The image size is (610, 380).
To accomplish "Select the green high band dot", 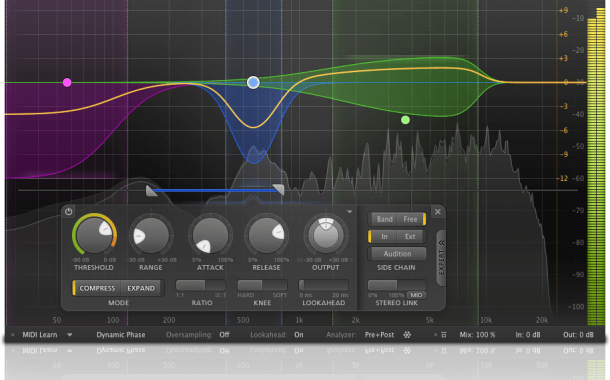I will tap(405, 120).
